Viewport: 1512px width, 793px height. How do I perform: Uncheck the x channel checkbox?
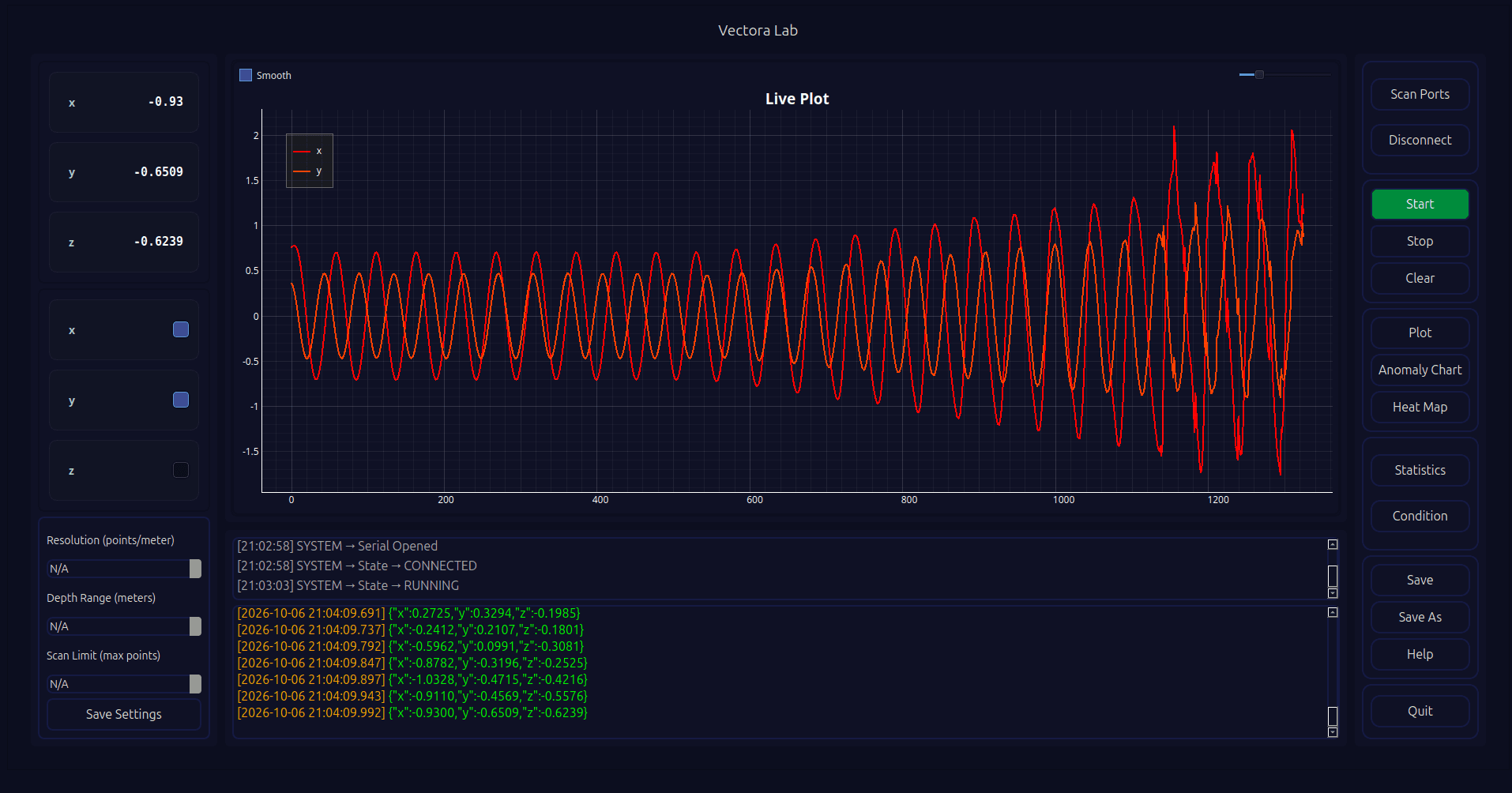pyautogui.click(x=181, y=329)
